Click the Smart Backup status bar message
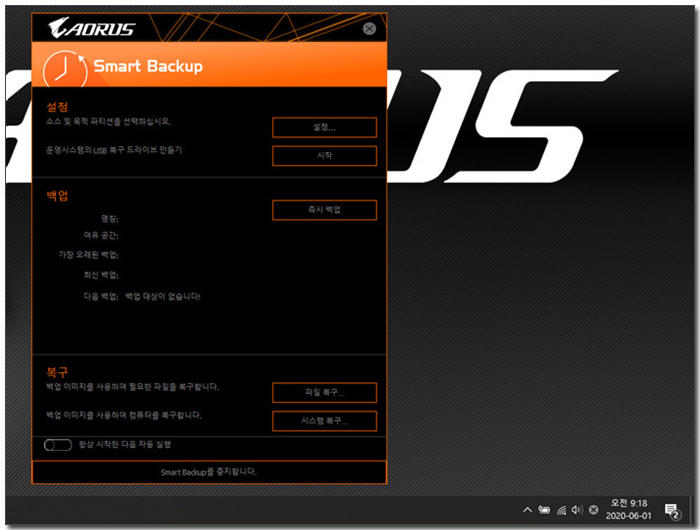Viewport: 700px width, 530px height. coord(209,472)
